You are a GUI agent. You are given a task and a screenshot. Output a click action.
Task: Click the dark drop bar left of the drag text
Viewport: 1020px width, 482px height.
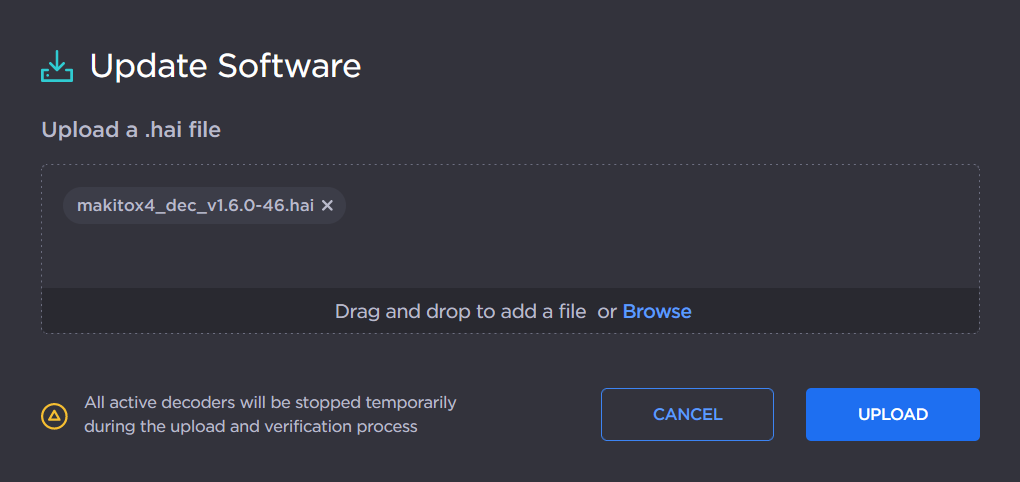pyautogui.click(x=180, y=311)
